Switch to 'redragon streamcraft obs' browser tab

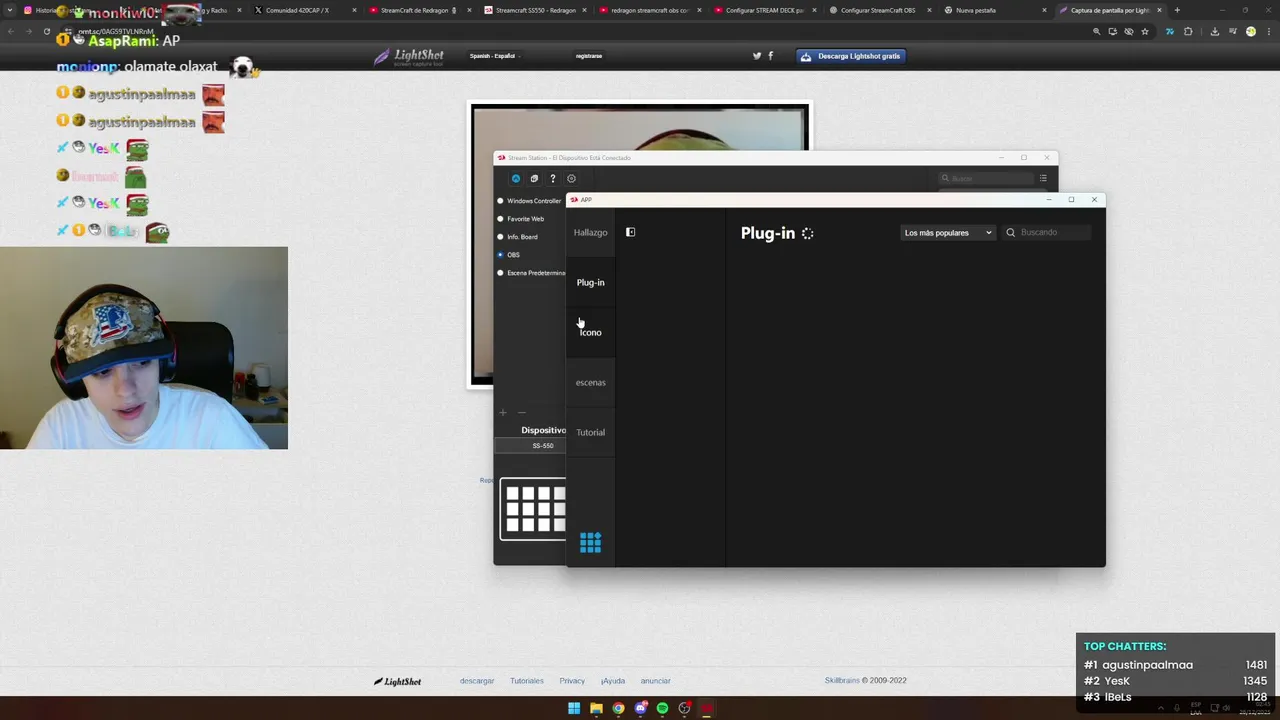[x=649, y=10]
